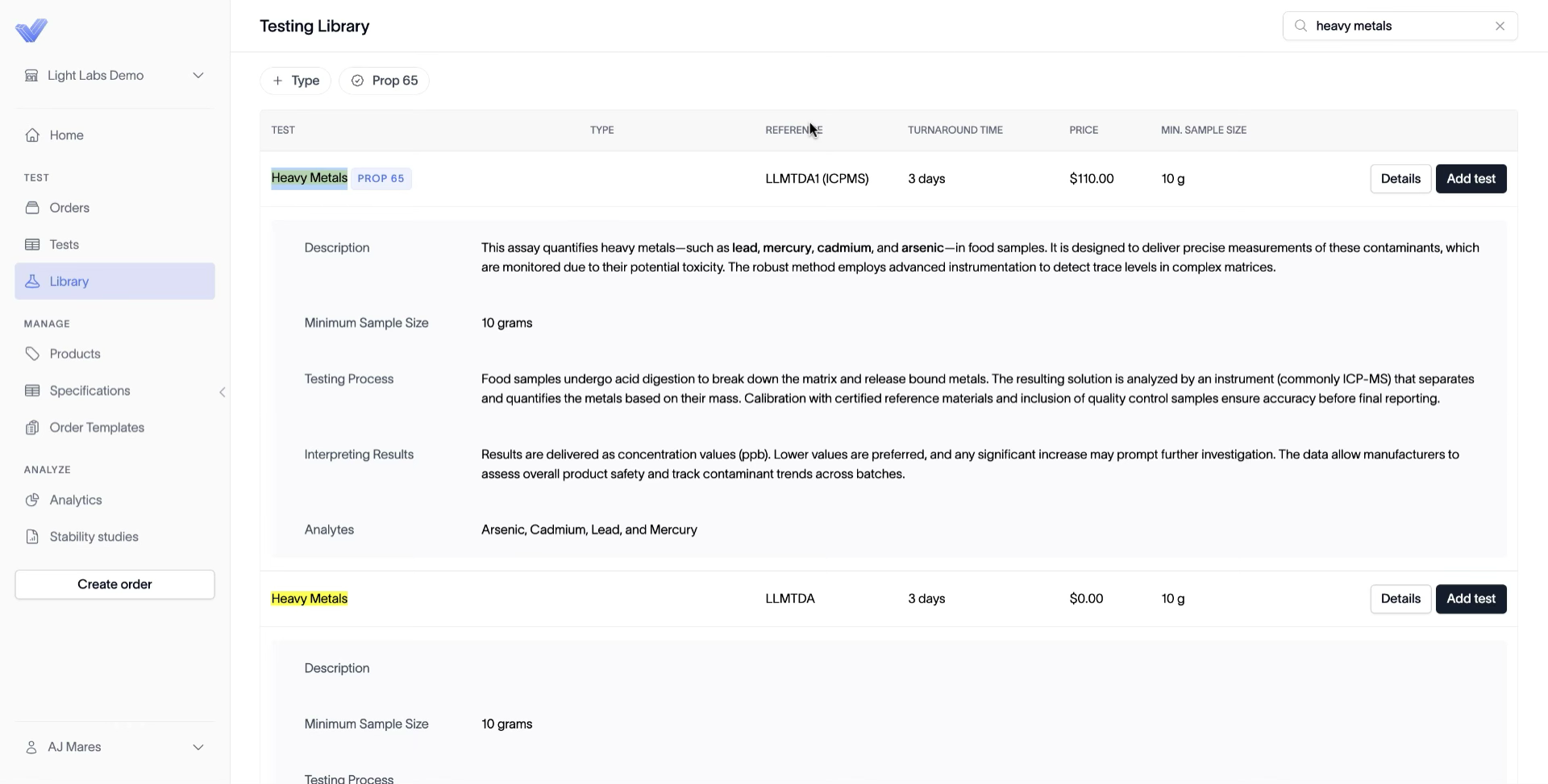Click the Orders box icon
This screenshot has width=1548, height=784.
tap(32, 208)
